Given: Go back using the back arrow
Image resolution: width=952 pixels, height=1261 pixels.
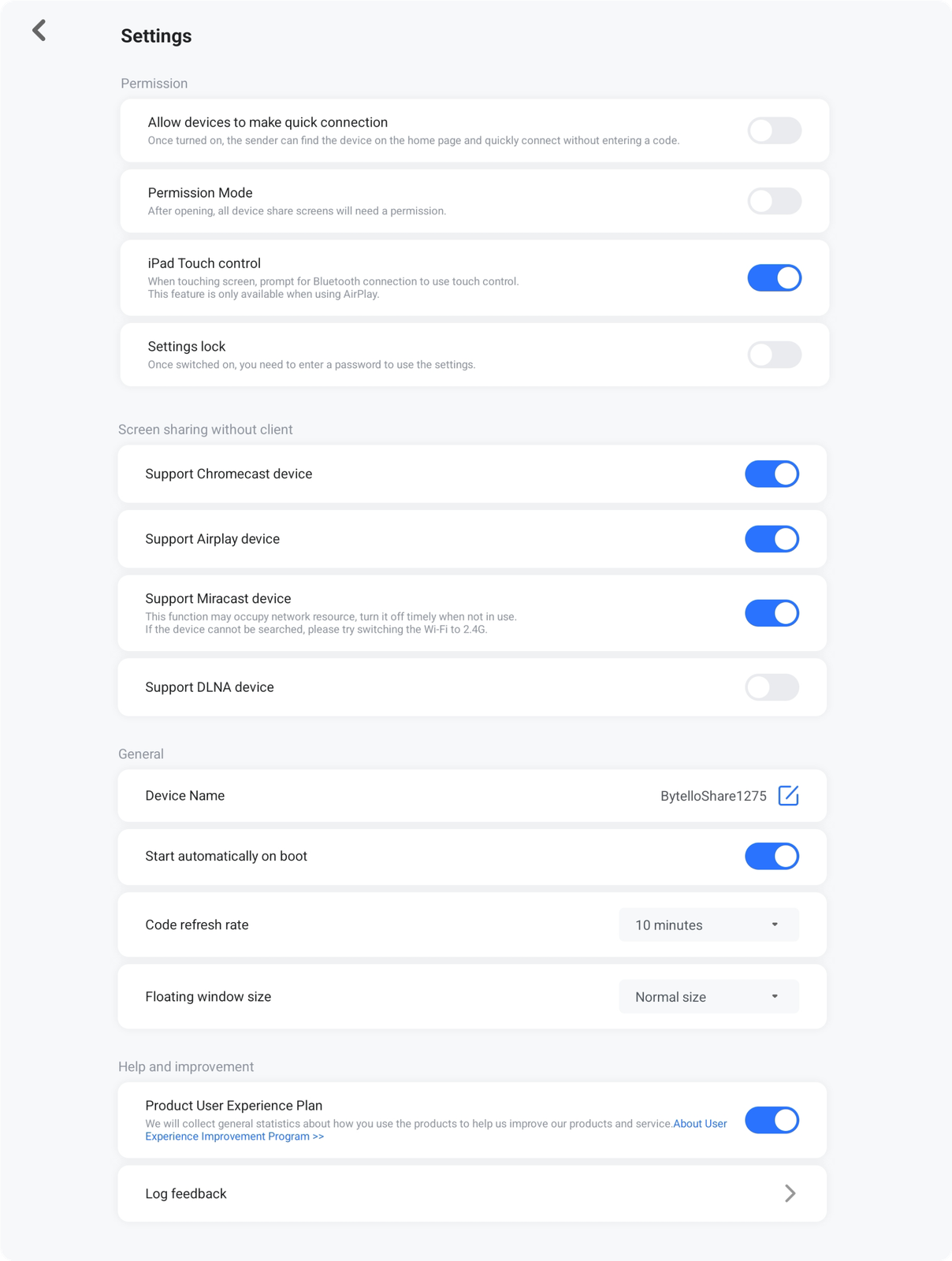Looking at the screenshot, I should click(39, 31).
